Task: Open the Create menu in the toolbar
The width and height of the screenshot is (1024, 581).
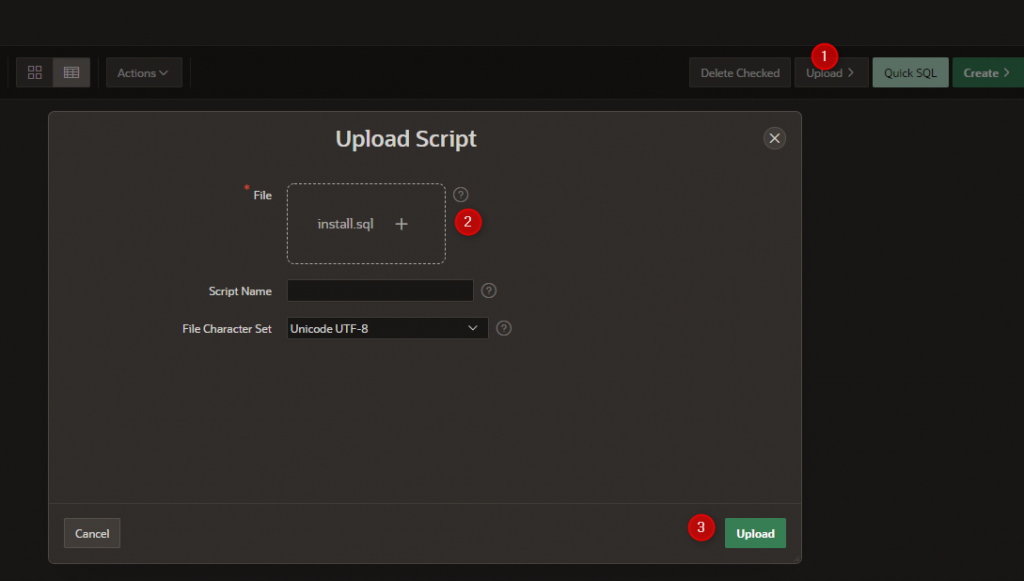Action: [x=987, y=73]
